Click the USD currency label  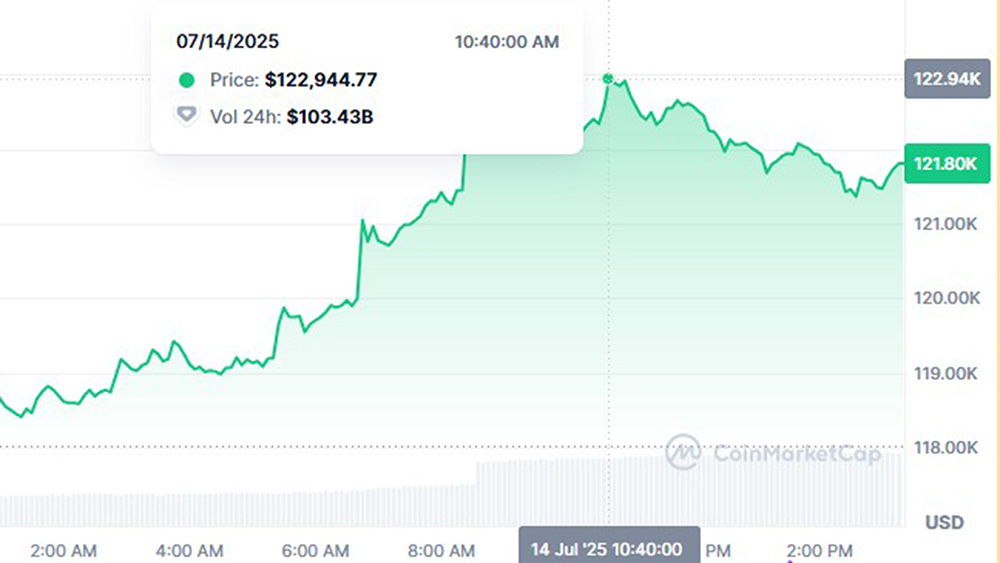(944, 522)
